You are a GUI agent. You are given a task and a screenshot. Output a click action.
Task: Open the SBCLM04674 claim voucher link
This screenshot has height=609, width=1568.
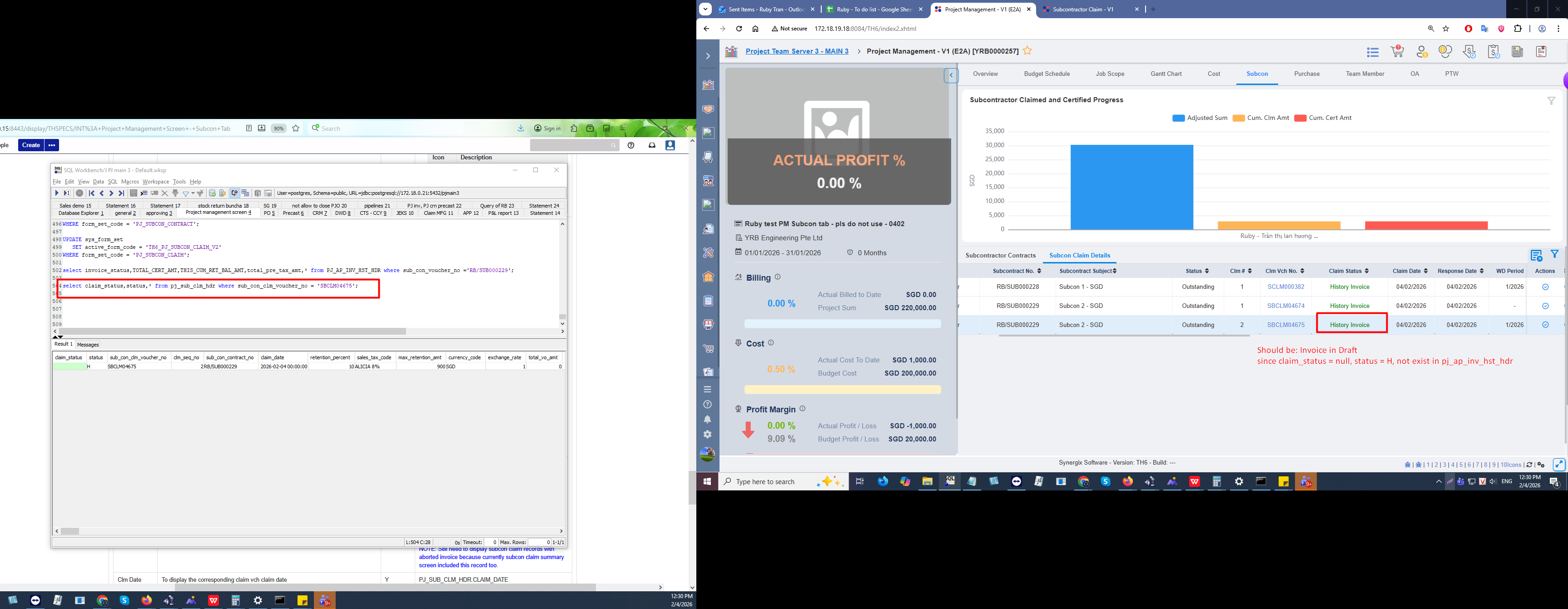click(1285, 306)
